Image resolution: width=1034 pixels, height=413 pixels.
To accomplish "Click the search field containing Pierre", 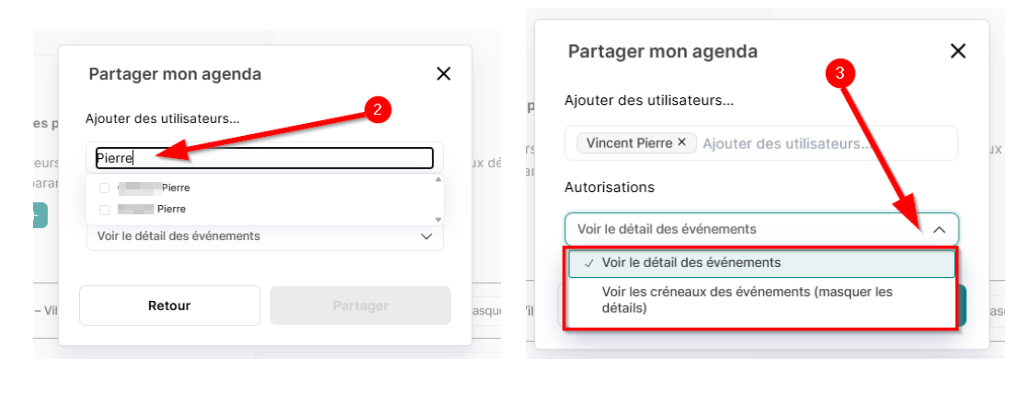I will pyautogui.click(x=264, y=158).
